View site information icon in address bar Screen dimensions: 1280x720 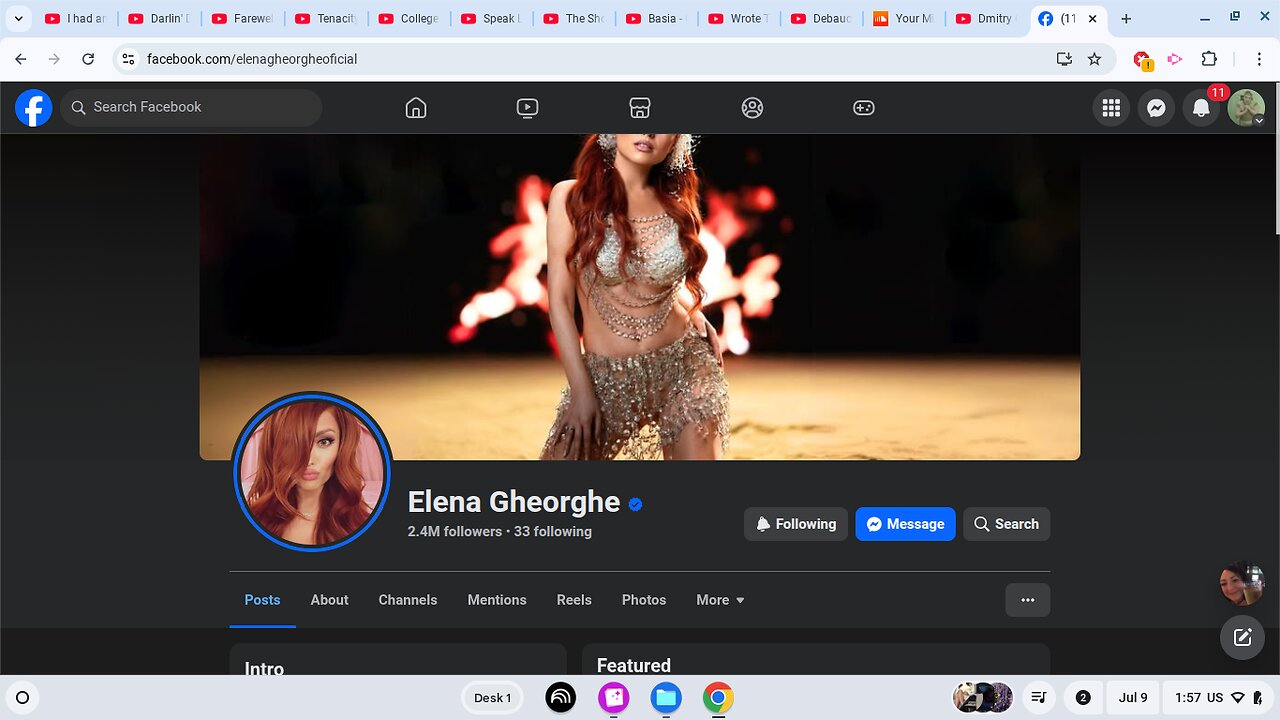point(128,59)
